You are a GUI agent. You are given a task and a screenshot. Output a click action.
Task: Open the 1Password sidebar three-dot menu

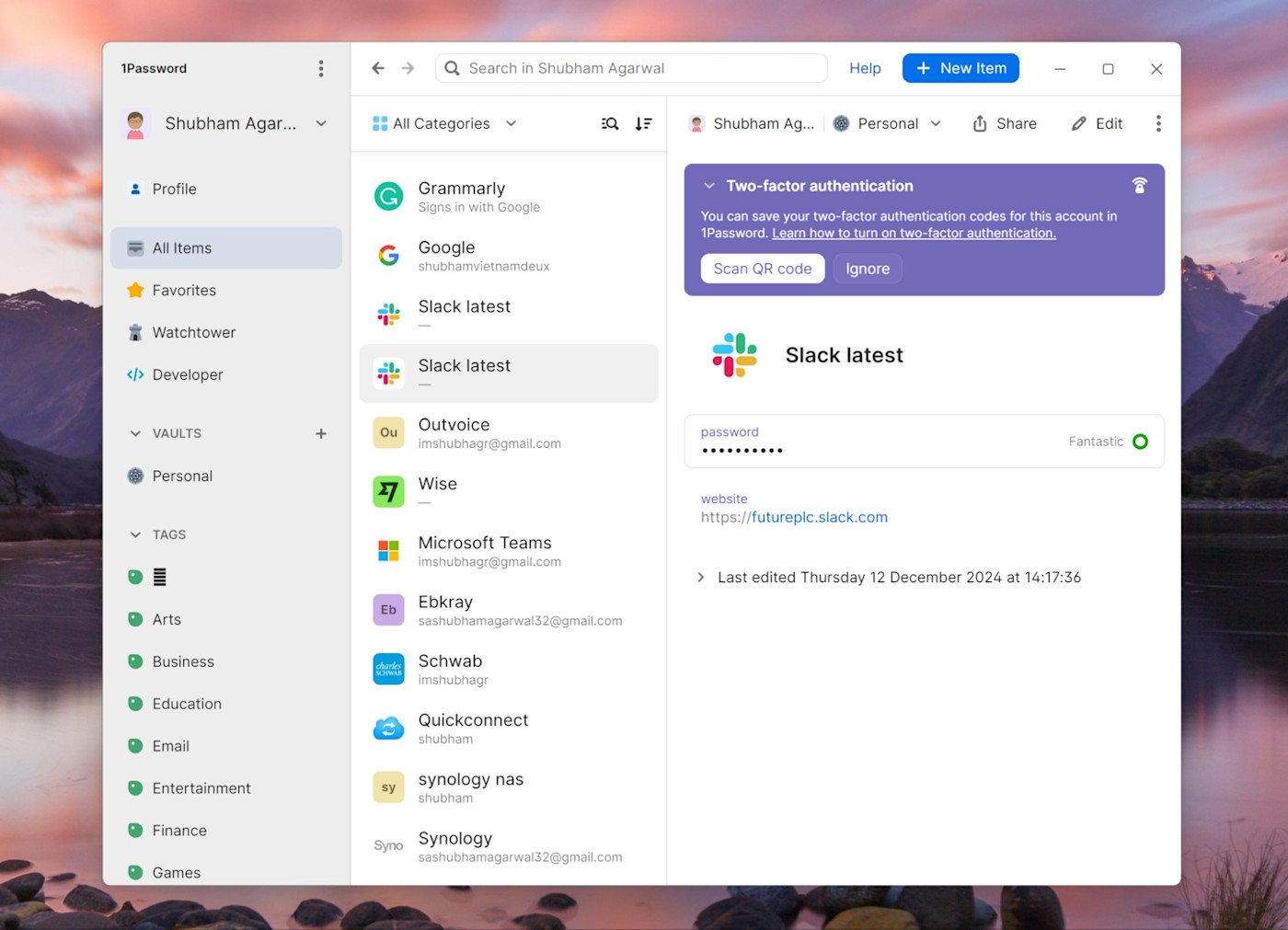point(321,68)
